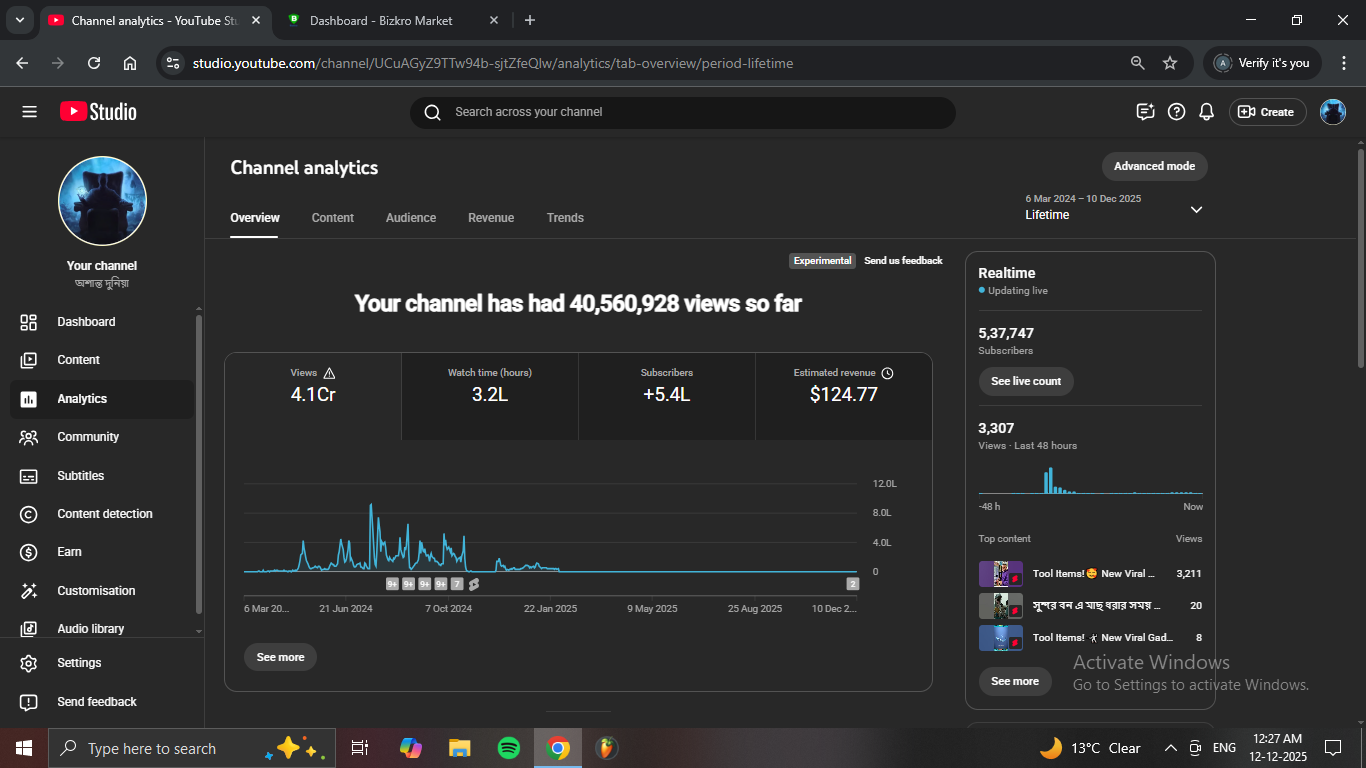Click the Help question mark icon
The width and height of the screenshot is (1366, 768).
tap(1177, 112)
